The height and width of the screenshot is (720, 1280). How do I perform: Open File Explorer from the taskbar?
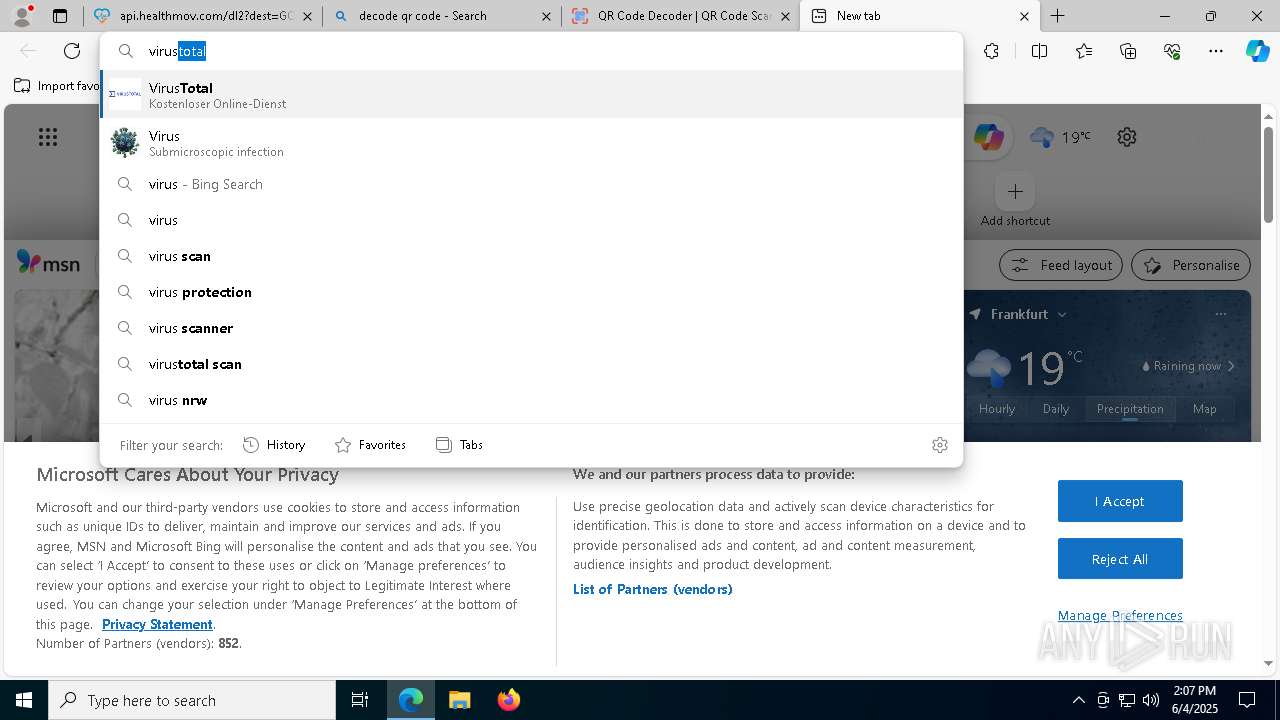(x=459, y=700)
